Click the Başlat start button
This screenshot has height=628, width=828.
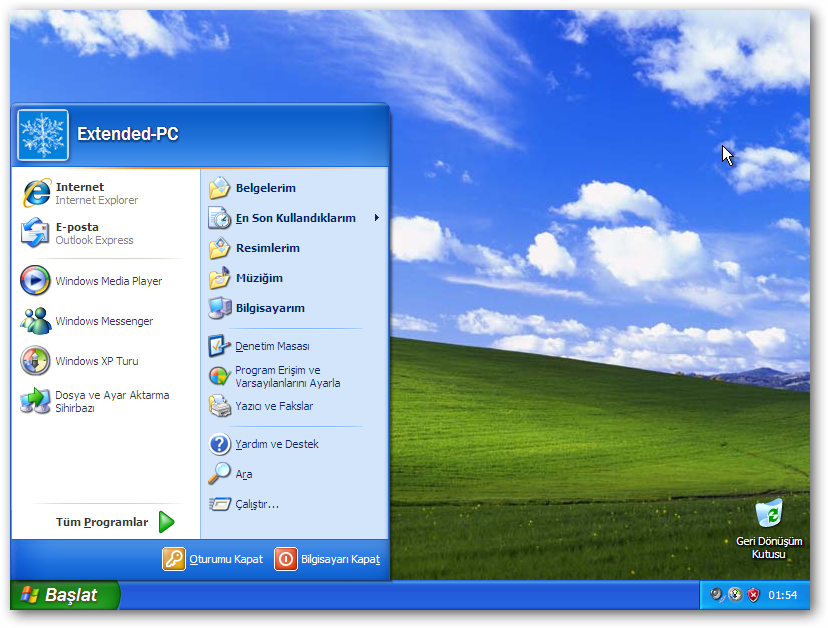tap(64, 595)
